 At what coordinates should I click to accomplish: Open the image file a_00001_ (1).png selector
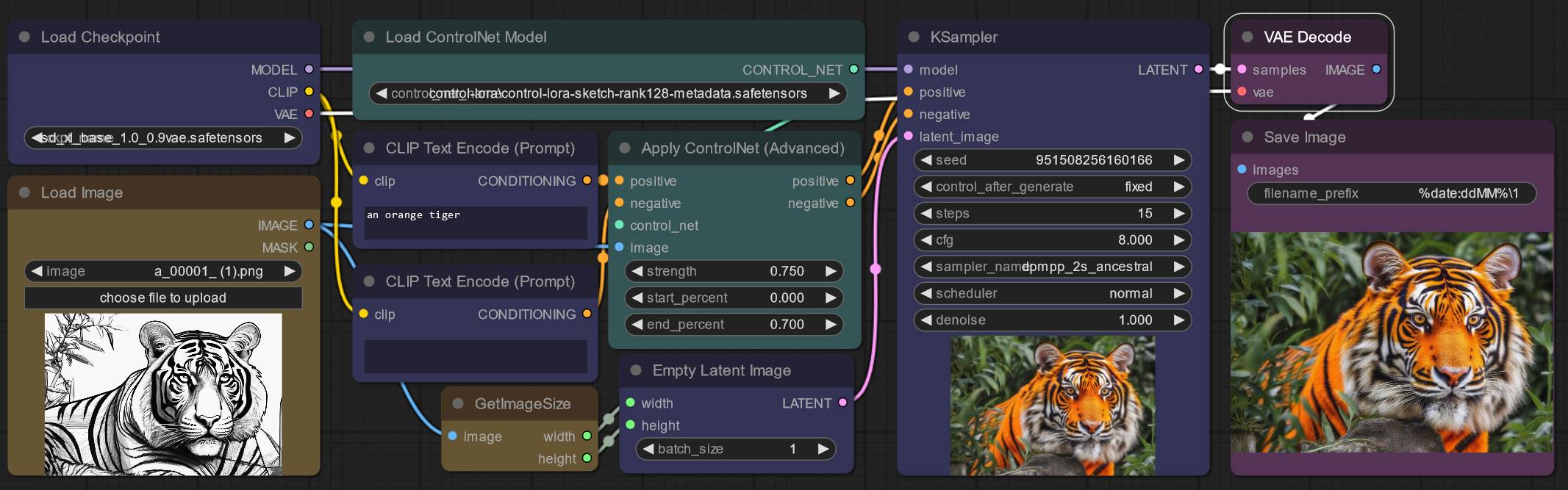click(x=163, y=271)
